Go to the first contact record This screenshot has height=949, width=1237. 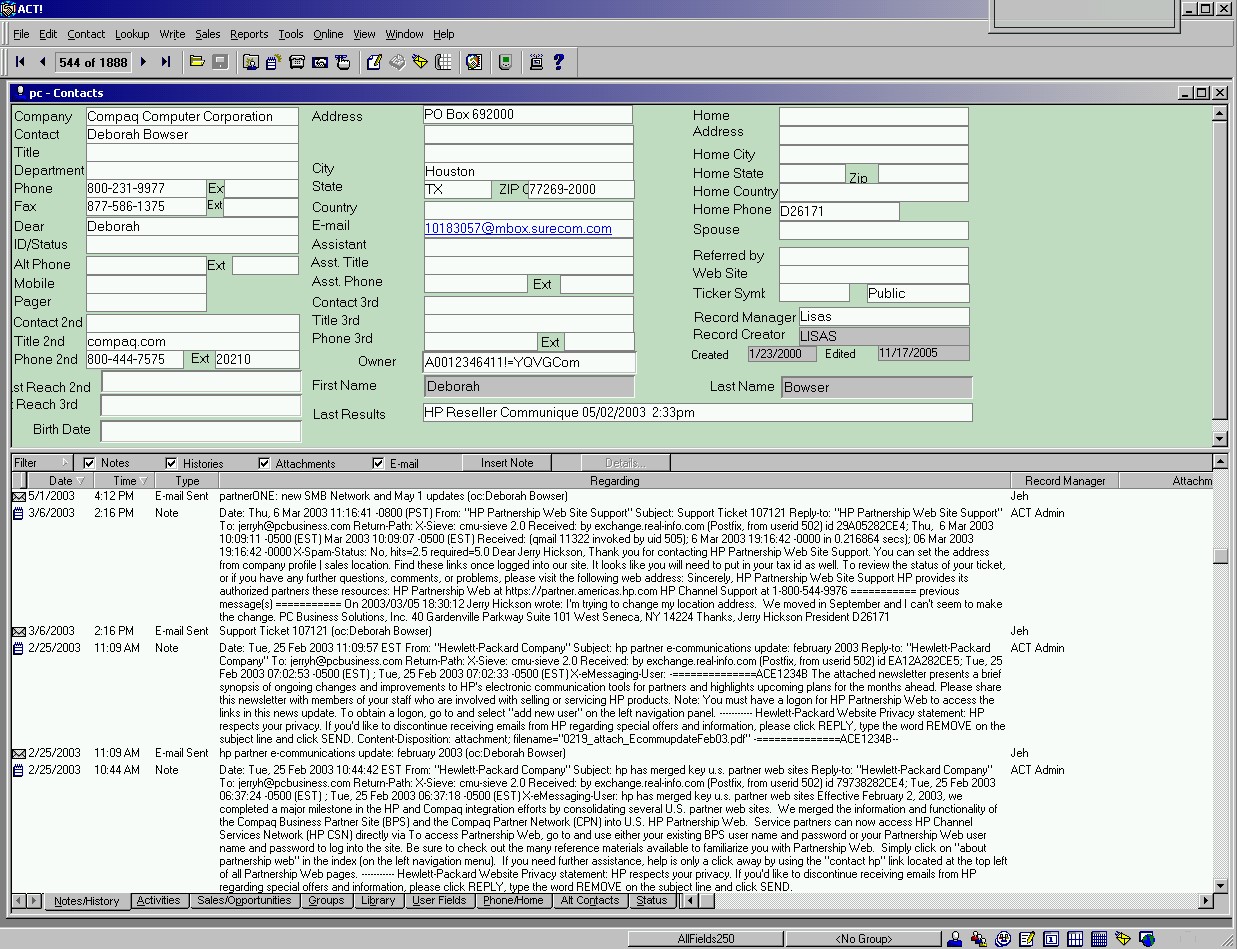pyautogui.click(x=20, y=62)
